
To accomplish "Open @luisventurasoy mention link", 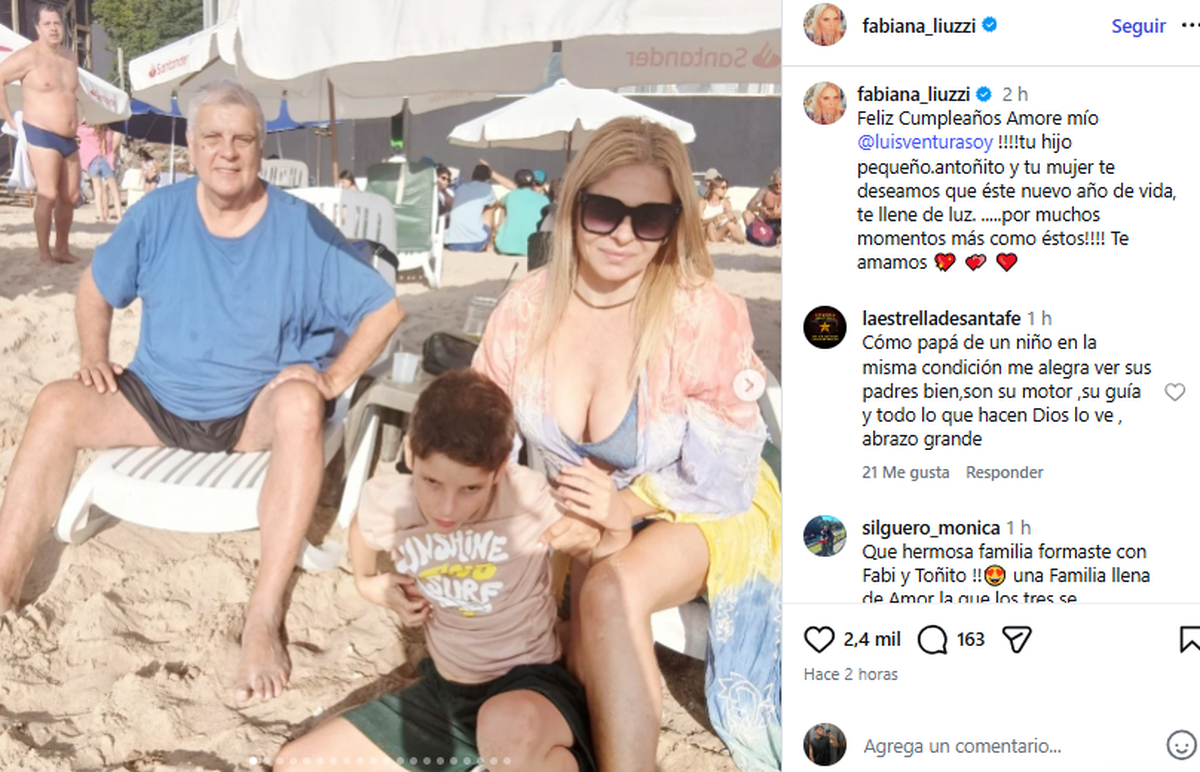I will pyautogui.click(x=917, y=143).
